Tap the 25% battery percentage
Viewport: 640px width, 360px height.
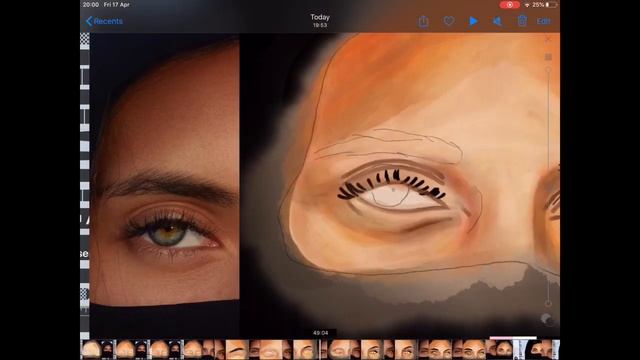point(538,5)
